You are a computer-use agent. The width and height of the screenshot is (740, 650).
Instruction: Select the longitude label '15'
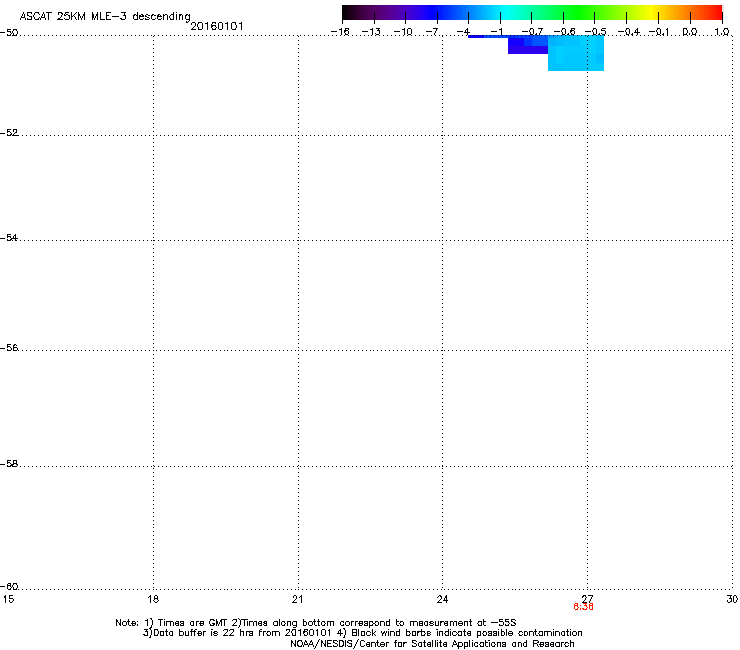coord(8,599)
